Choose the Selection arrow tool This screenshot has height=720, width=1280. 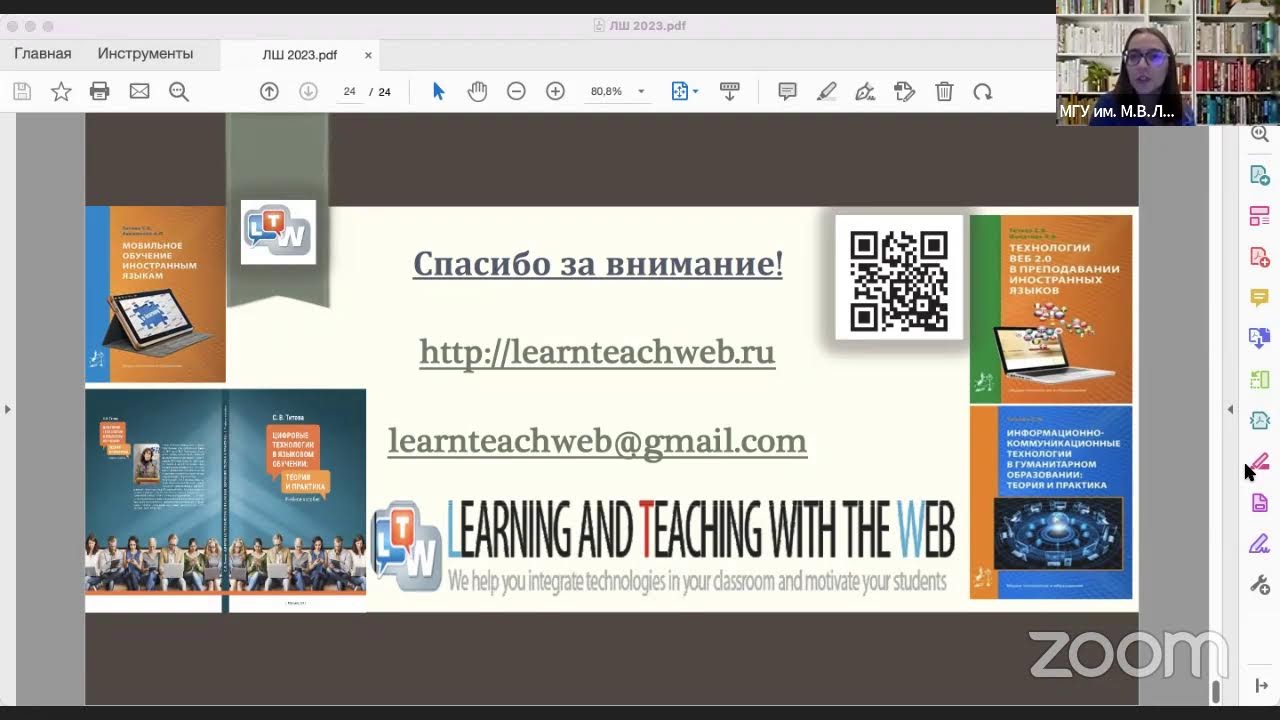point(438,92)
